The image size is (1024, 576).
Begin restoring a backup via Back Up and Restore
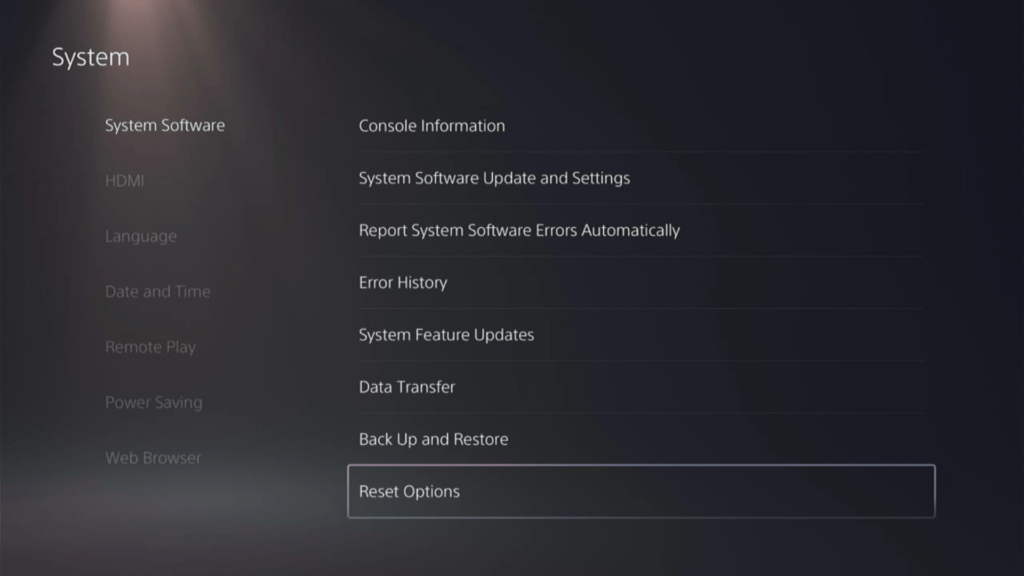[433, 439]
